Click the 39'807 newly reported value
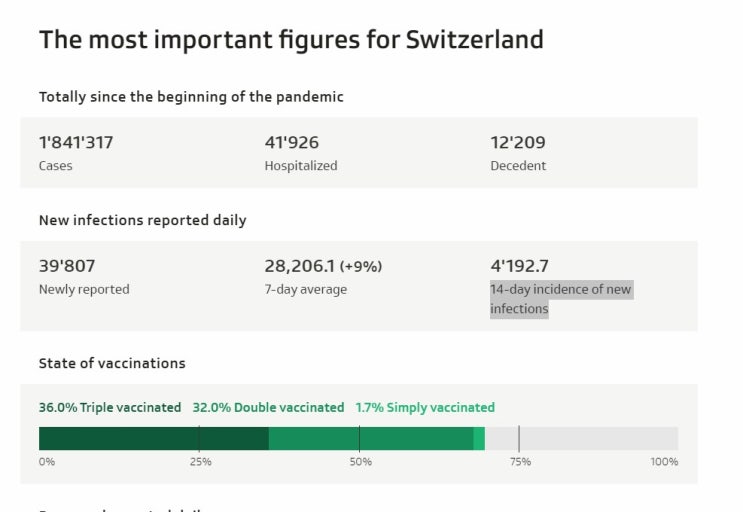Viewport: 743px width, 512px height. (67, 266)
